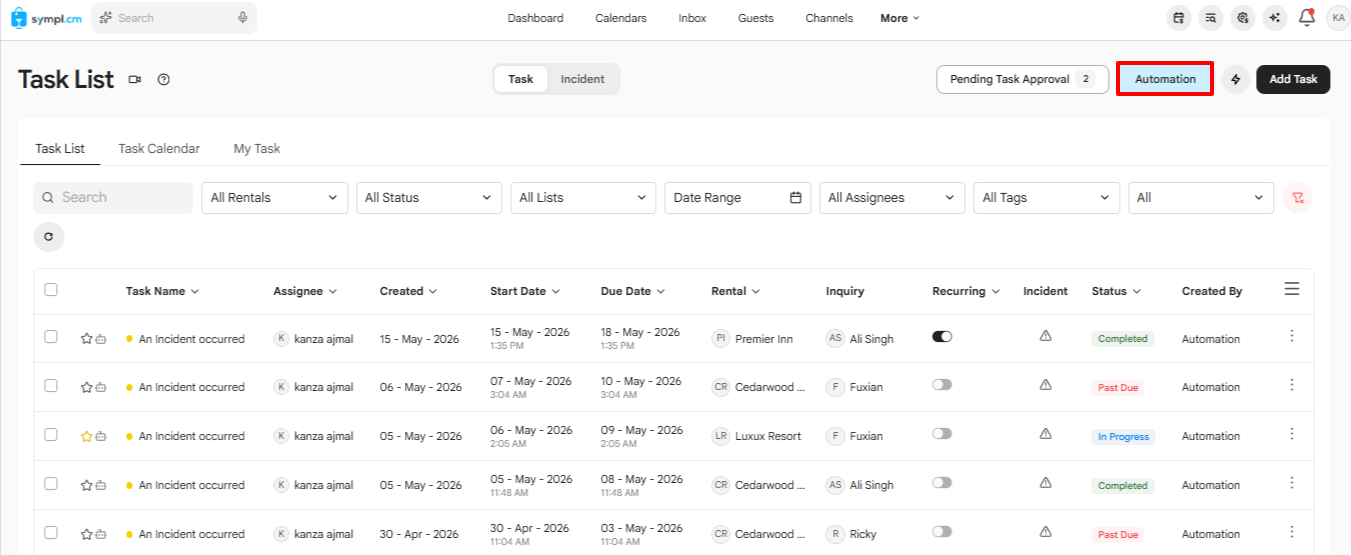1351x555 pixels.
Task: Check the Luxux Resort task row checkbox
Action: coord(51,433)
